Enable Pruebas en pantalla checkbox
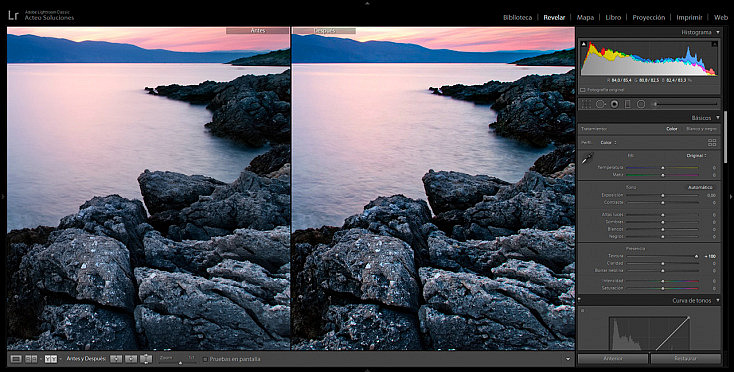The image size is (734, 372). [x=205, y=359]
